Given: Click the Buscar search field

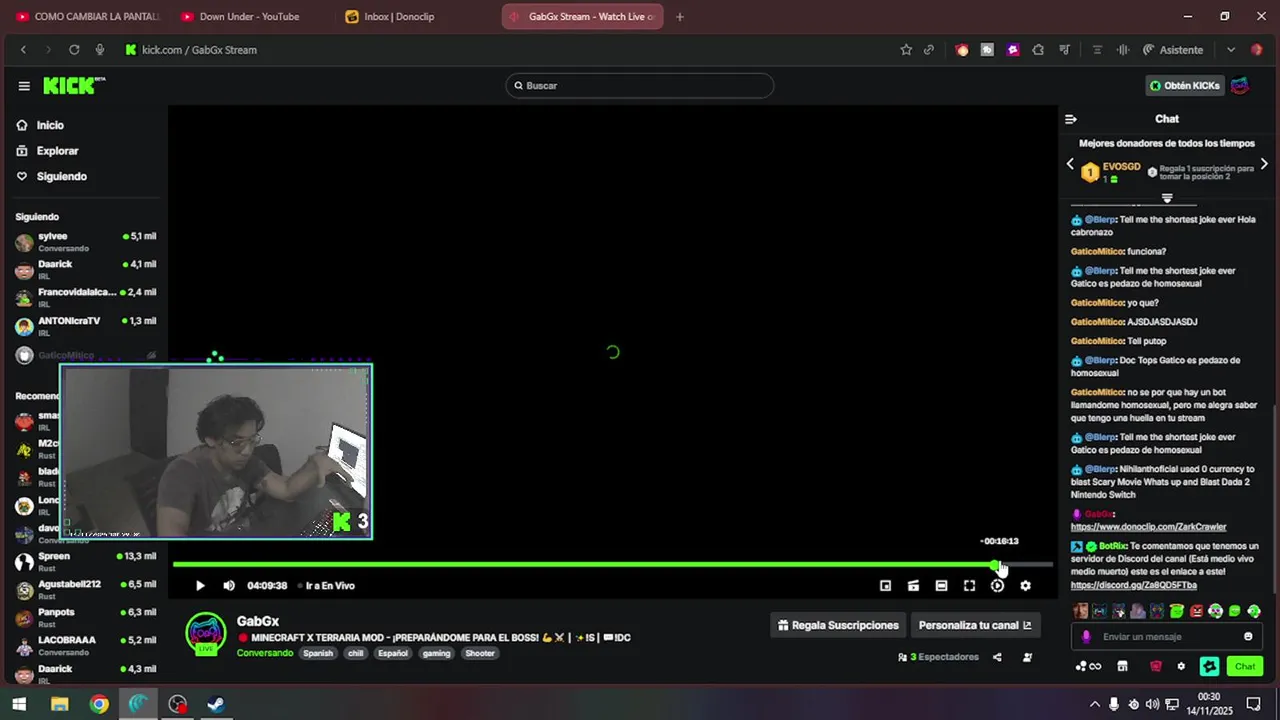Looking at the screenshot, I should [x=640, y=86].
